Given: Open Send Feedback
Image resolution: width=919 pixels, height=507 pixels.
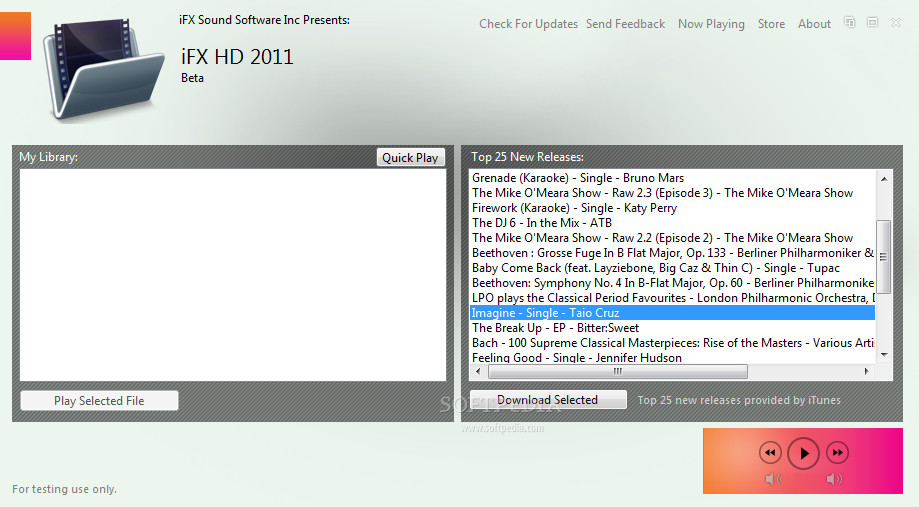Looking at the screenshot, I should click(x=625, y=24).
